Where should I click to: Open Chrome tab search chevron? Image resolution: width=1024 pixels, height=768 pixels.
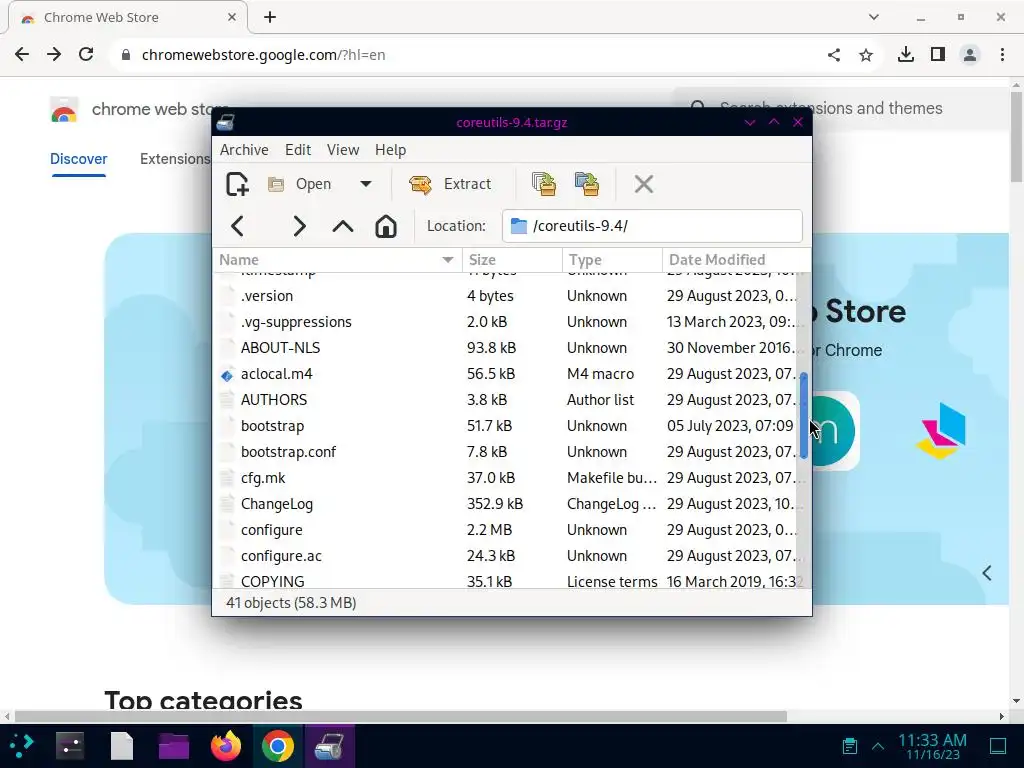click(x=874, y=17)
